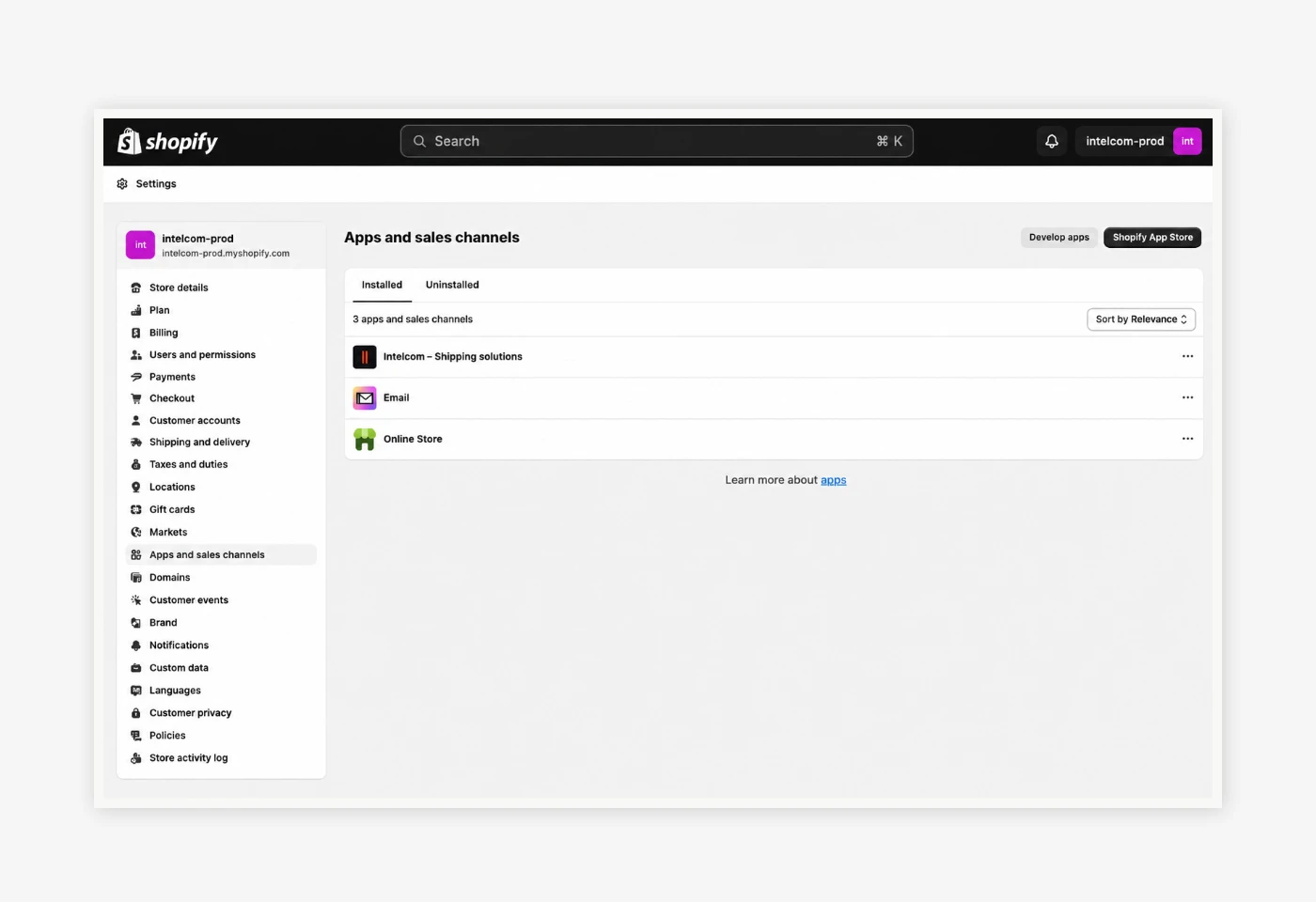This screenshot has height=902, width=1316.
Task: Open Sort by Relevance dropdown
Action: (x=1141, y=319)
